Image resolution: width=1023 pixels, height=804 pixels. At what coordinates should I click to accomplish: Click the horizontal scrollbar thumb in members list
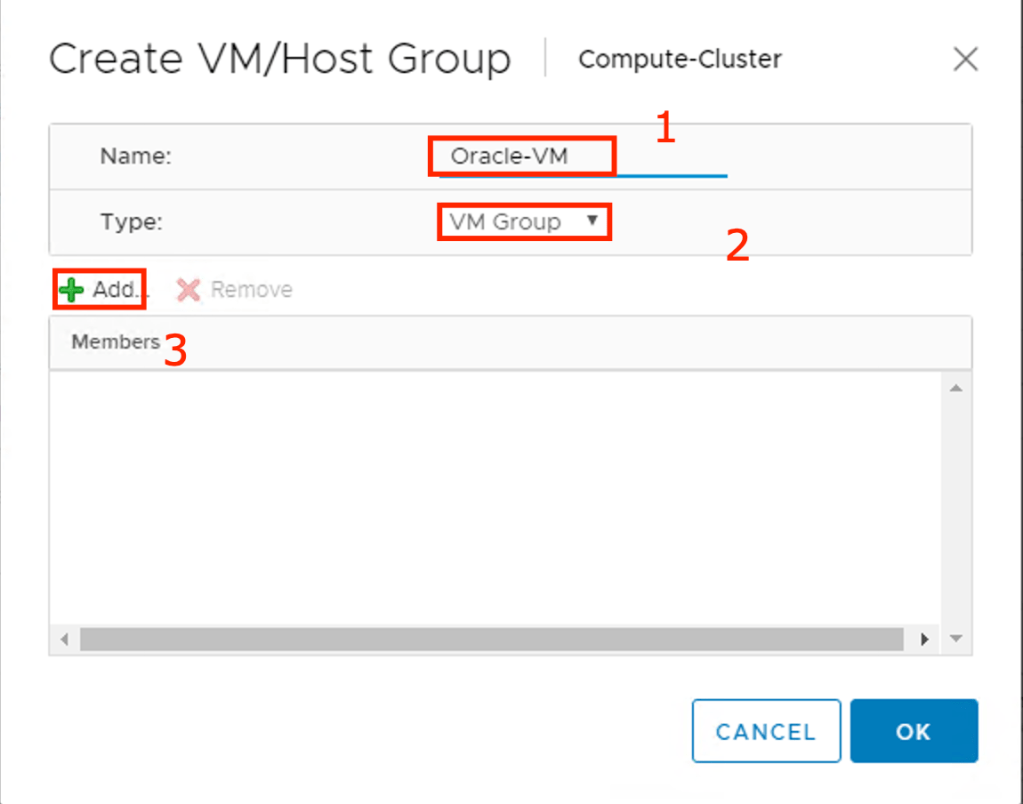[490, 639]
